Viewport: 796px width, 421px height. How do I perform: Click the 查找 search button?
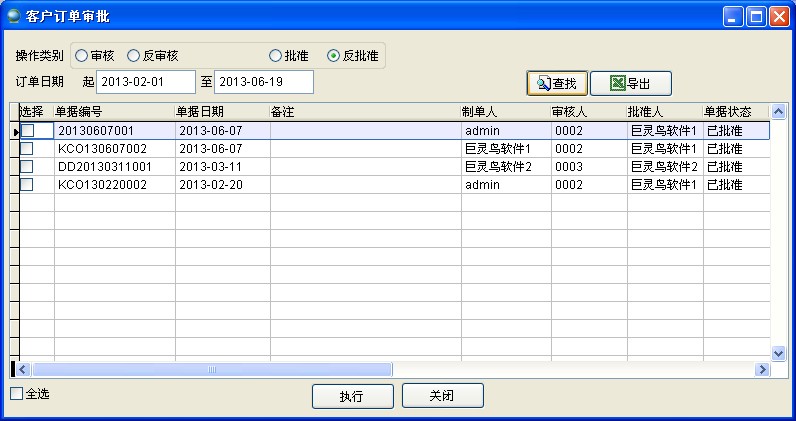point(557,83)
